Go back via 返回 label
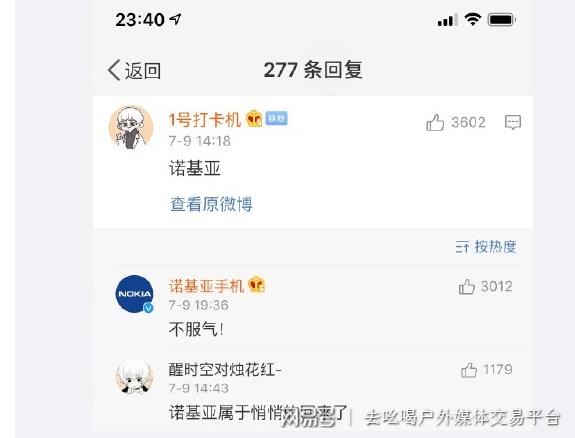This screenshot has height=438, width=575. pos(143,70)
